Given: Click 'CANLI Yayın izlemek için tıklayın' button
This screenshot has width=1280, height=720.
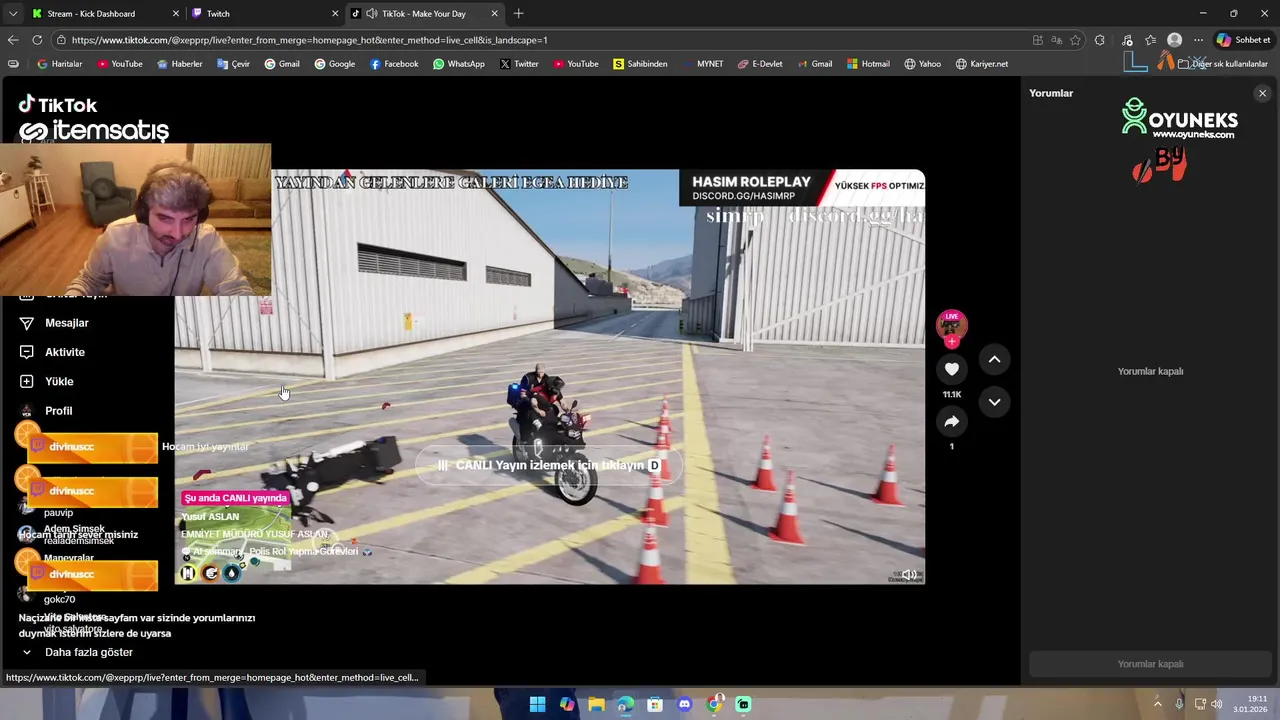Looking at the screenshot, I should pyautogui.click(x=549, y=465).
